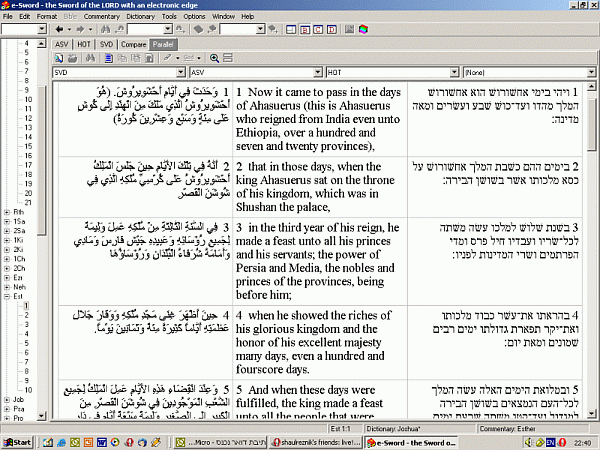Screen dimensions: 600x450
Task: Select Esther chapter 10 in tree
Action: pyautogui.click(x=28, y=390)
